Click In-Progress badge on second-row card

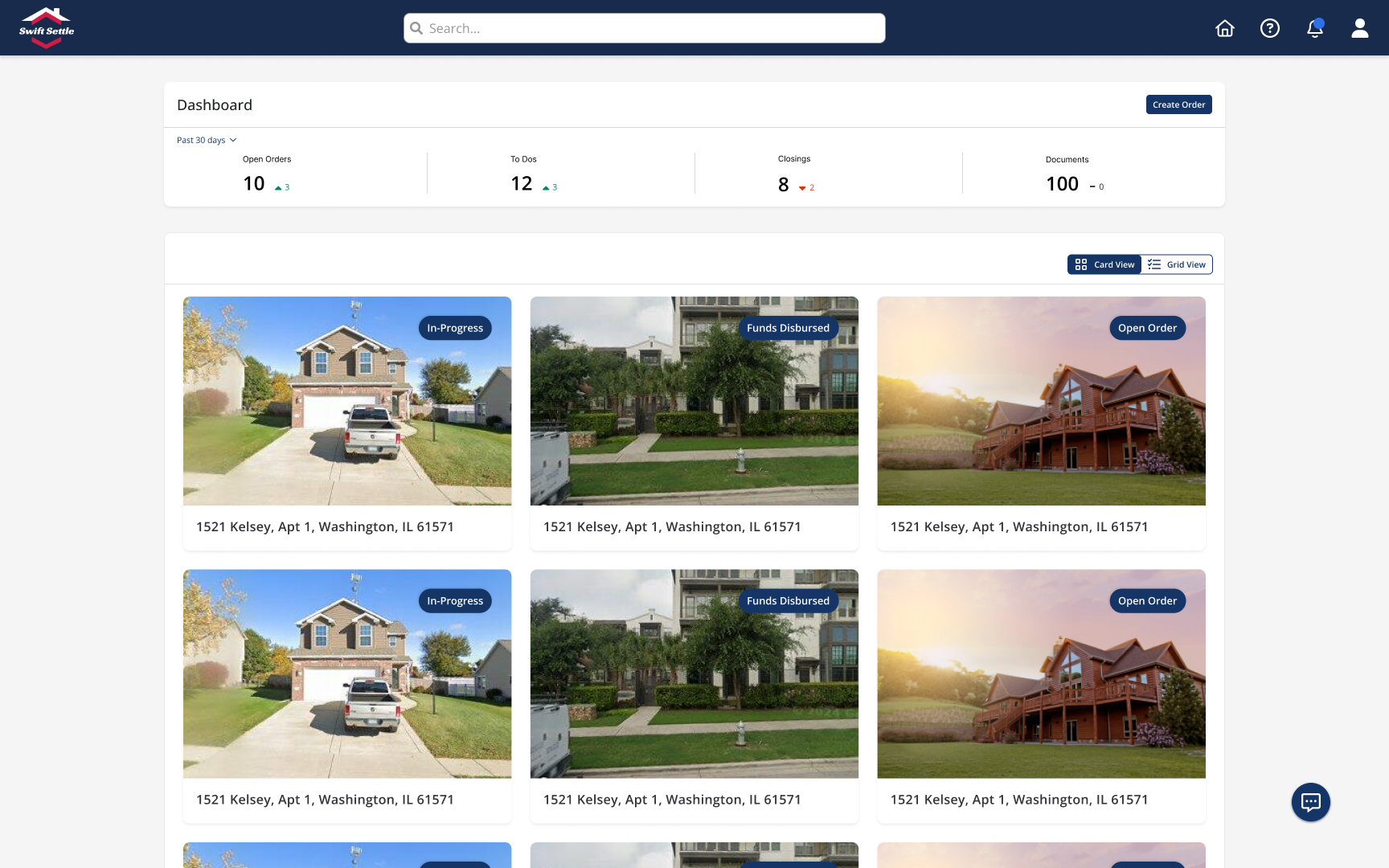[x=455, y=600]
